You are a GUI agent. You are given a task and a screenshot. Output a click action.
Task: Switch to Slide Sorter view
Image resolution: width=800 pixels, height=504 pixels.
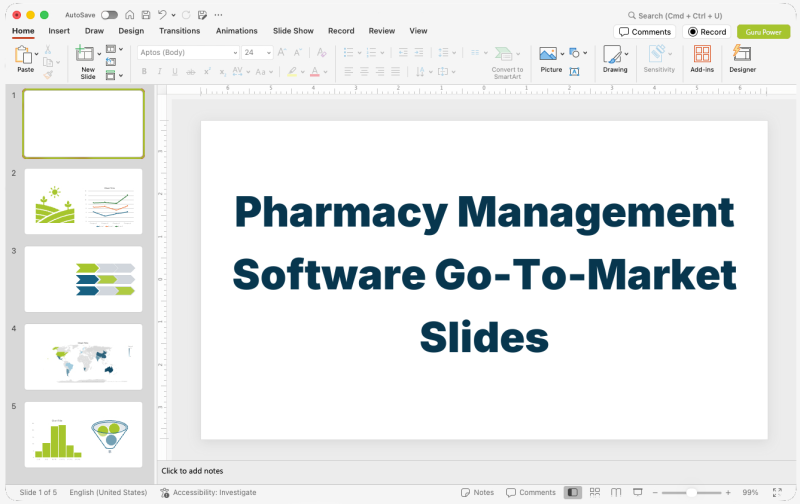point(595,492)
